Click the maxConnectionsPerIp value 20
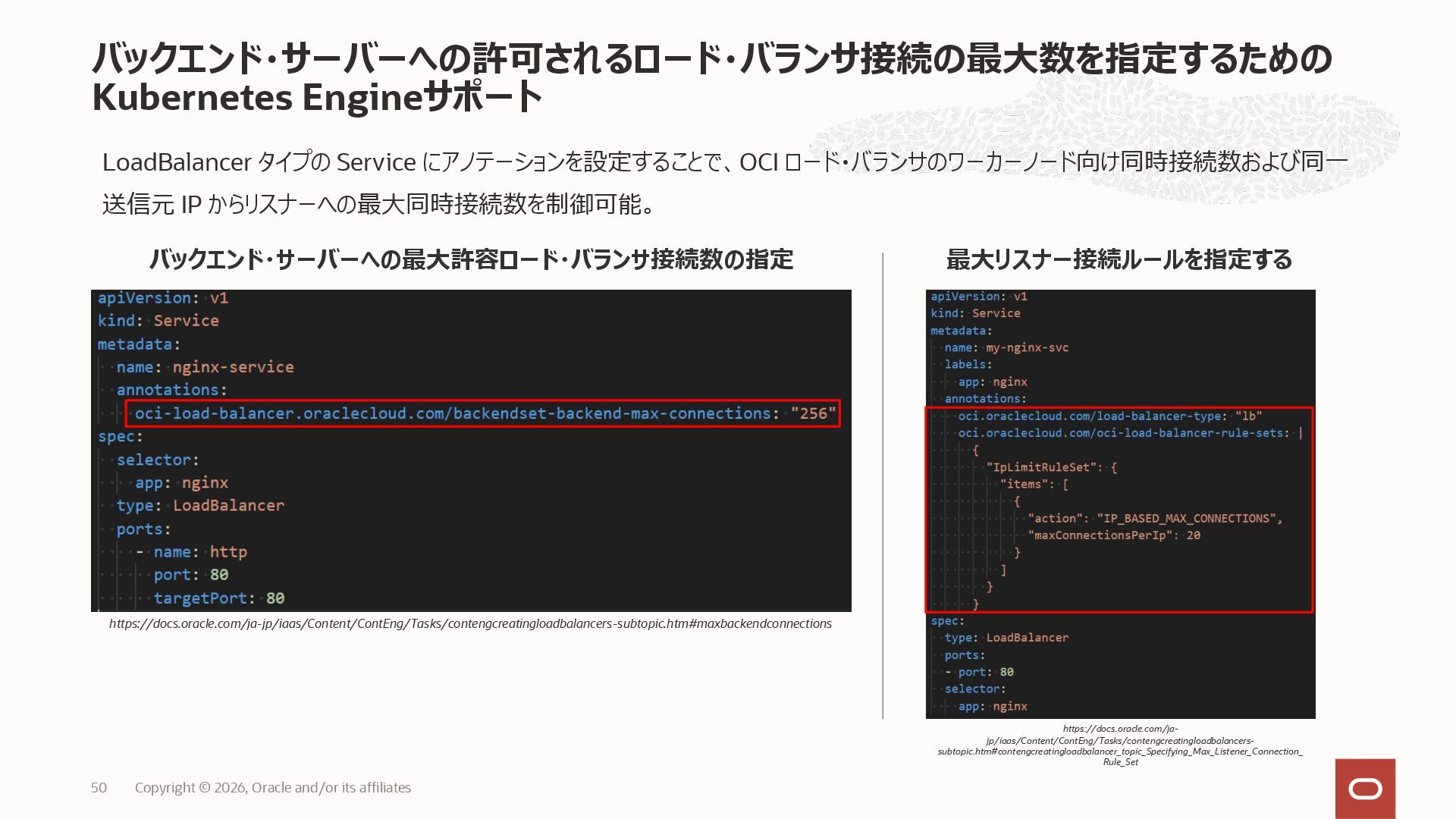1456x819 pixels. pos(1193,535)
